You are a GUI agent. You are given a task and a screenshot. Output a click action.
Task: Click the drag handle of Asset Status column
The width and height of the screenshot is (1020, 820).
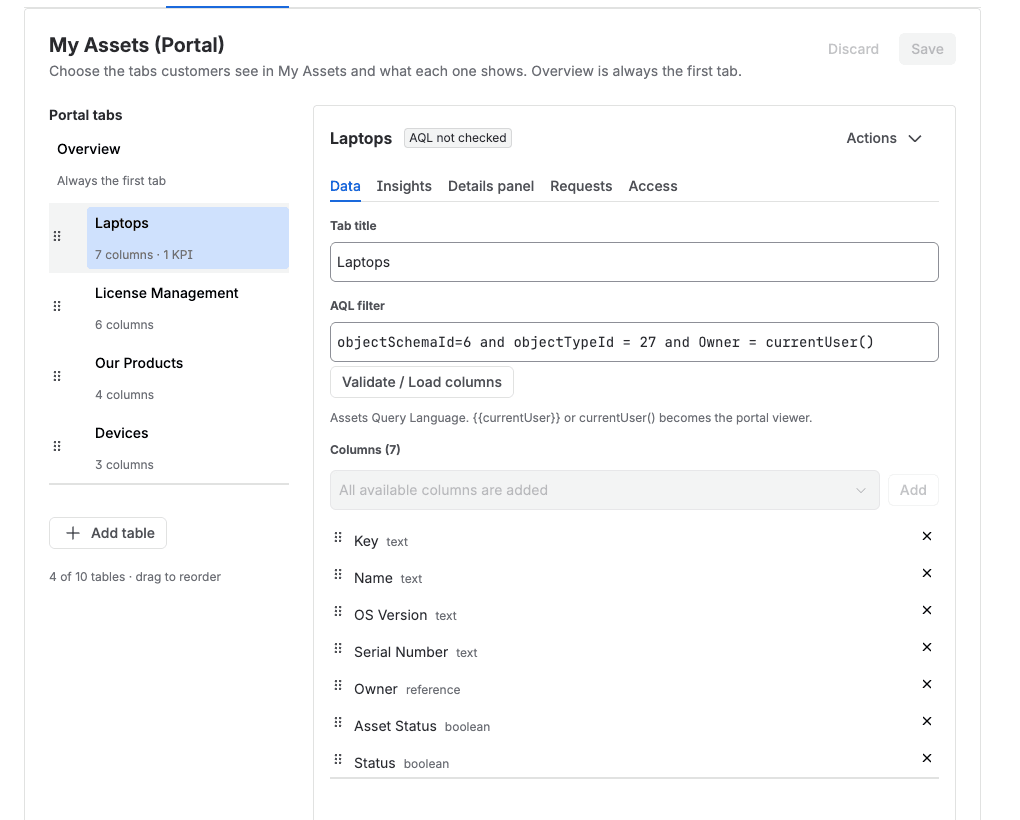coord(338,722)
